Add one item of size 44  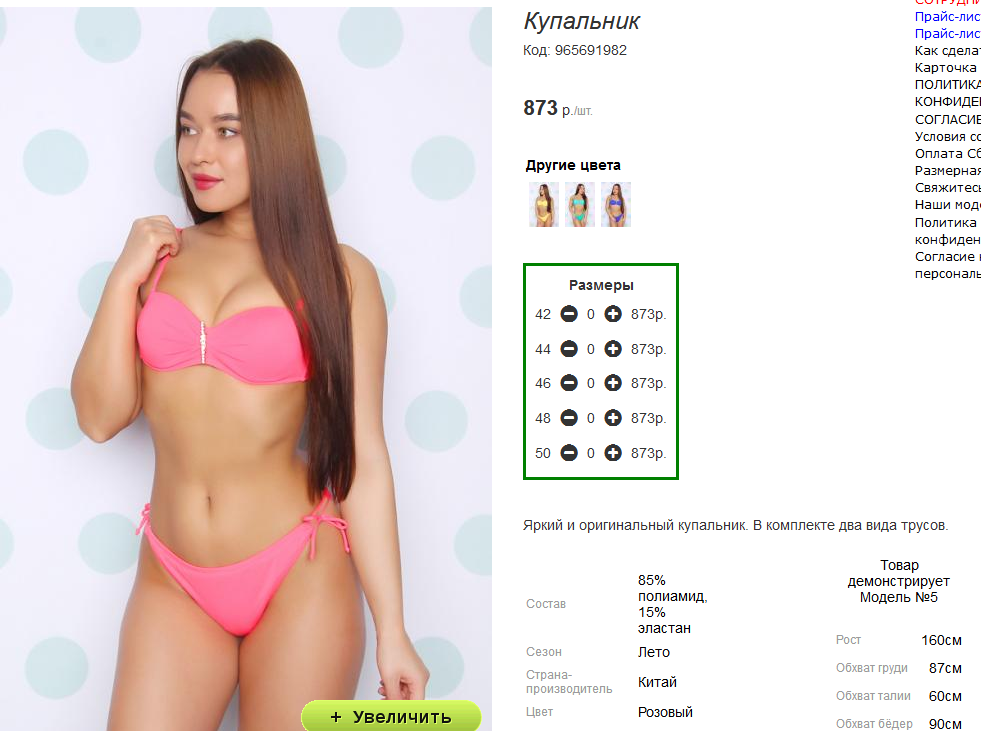tap(612, 349)
